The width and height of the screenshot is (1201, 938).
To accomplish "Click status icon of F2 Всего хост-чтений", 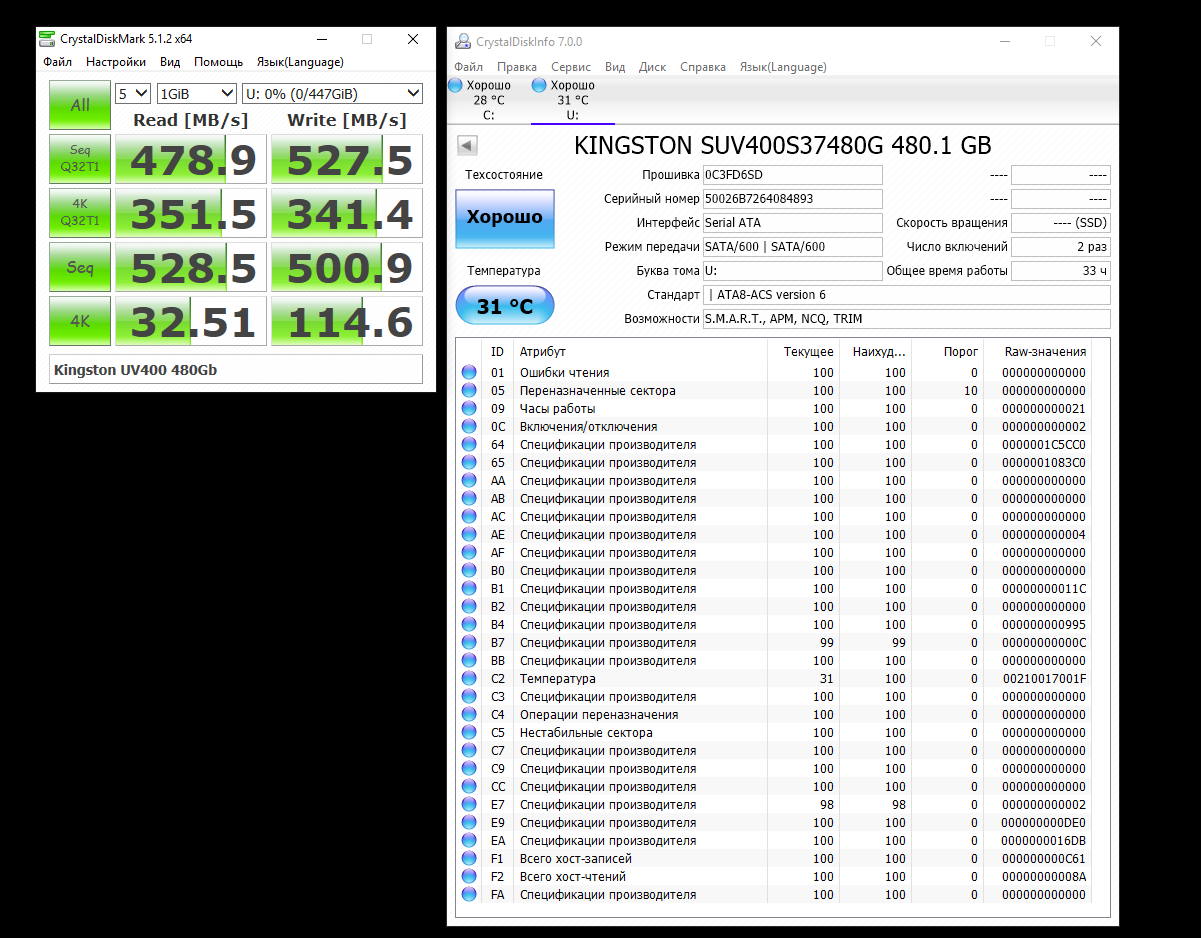I will (x=469, y=877).
